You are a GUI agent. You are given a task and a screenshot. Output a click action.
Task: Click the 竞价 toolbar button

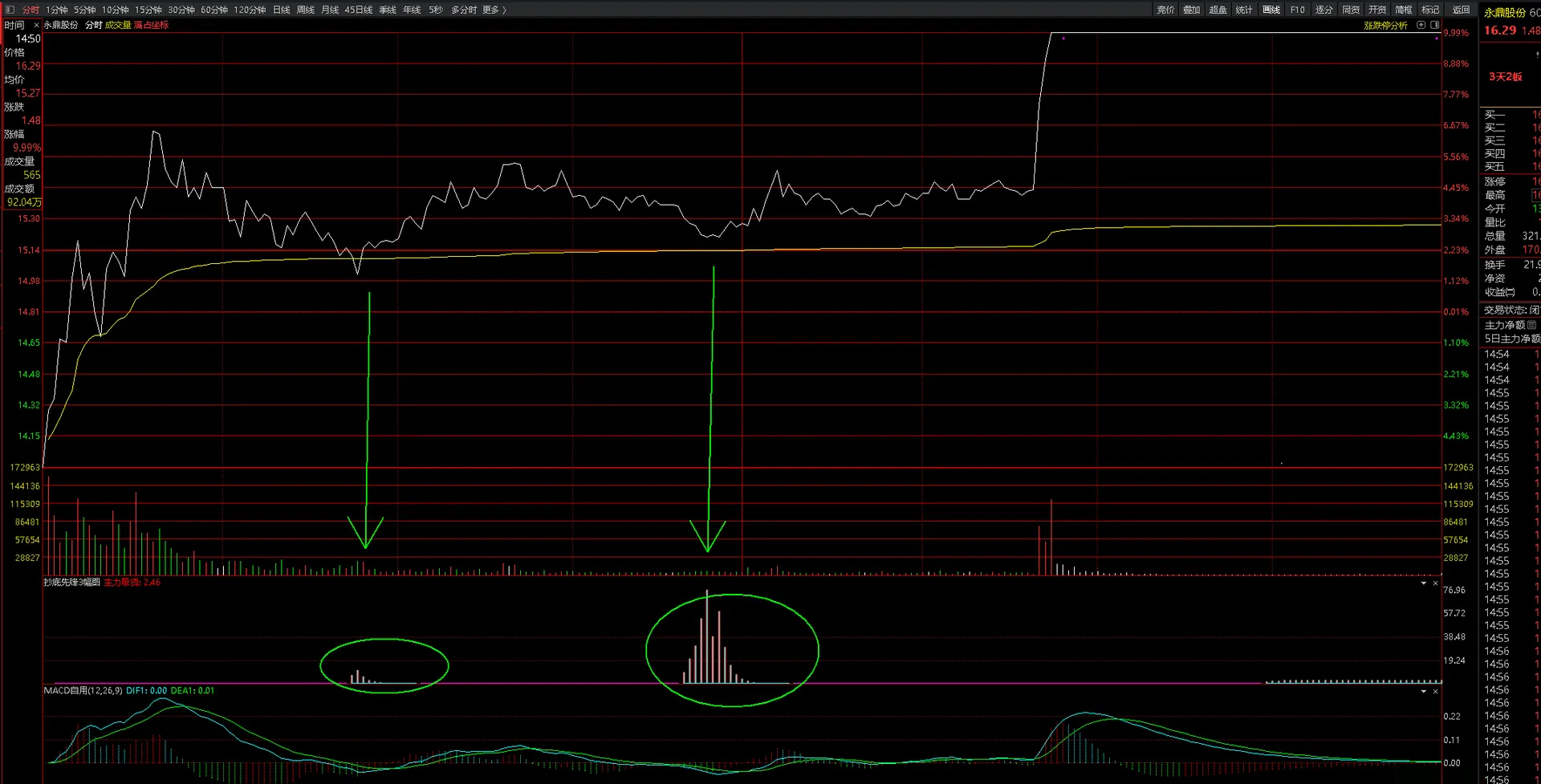pos(1165,10)
